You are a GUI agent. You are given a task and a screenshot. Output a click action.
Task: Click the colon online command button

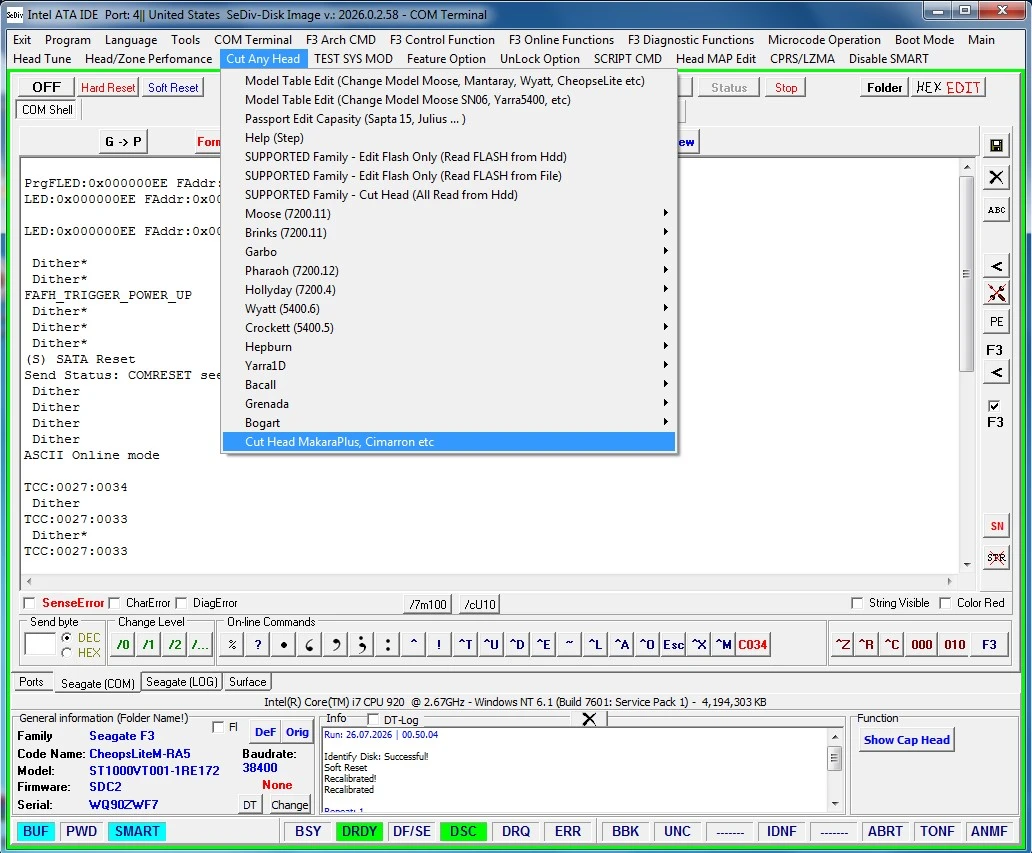click(x=388, y=644)
